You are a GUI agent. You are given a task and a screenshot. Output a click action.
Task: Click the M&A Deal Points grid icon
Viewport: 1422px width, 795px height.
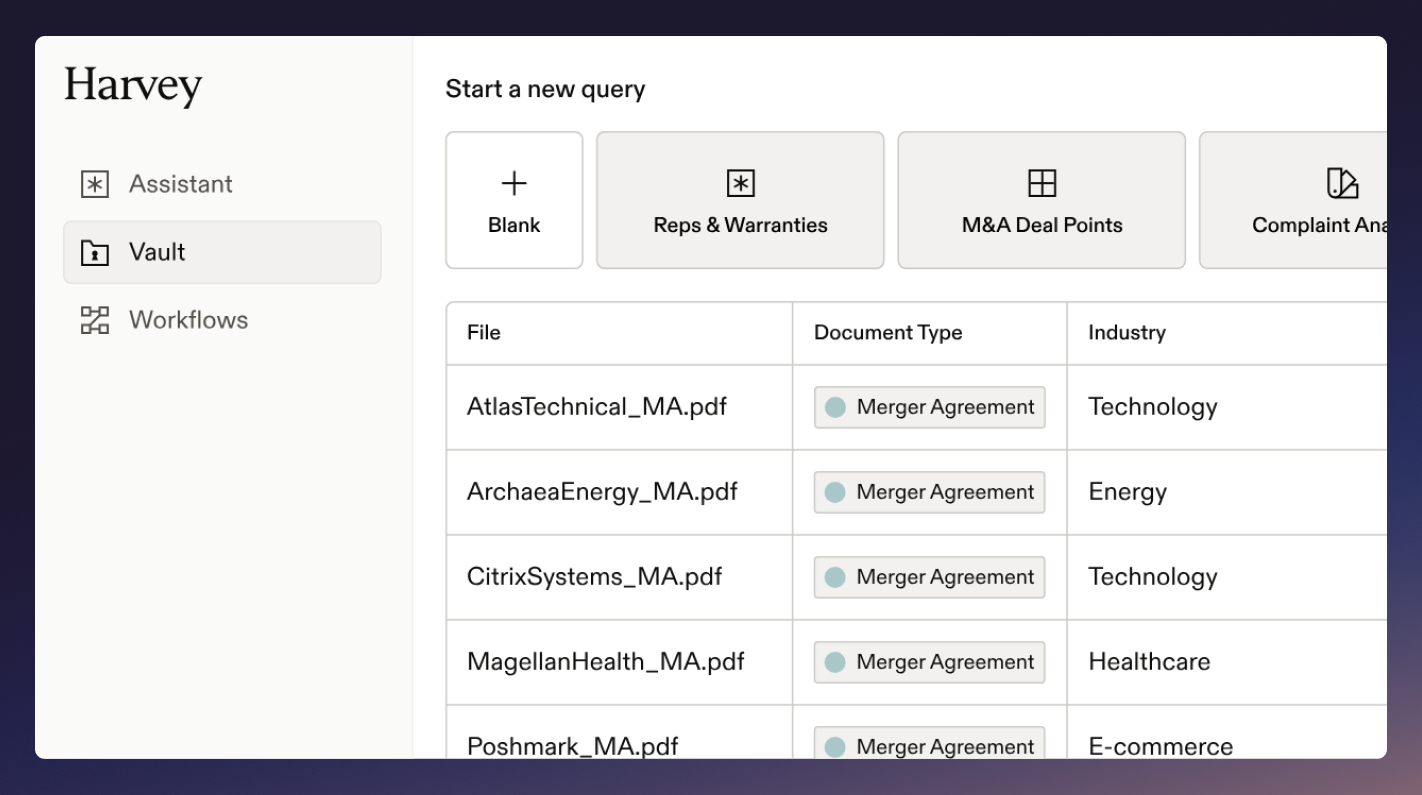coord(1041,183)
